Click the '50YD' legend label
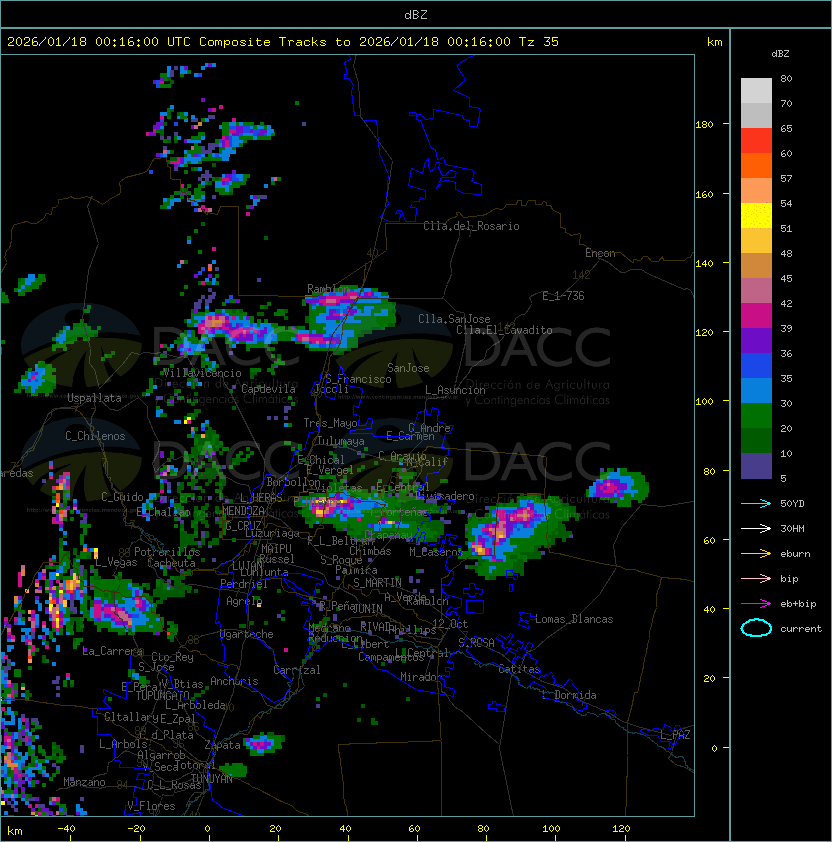The image size is (832, 842). pos(792,504)
